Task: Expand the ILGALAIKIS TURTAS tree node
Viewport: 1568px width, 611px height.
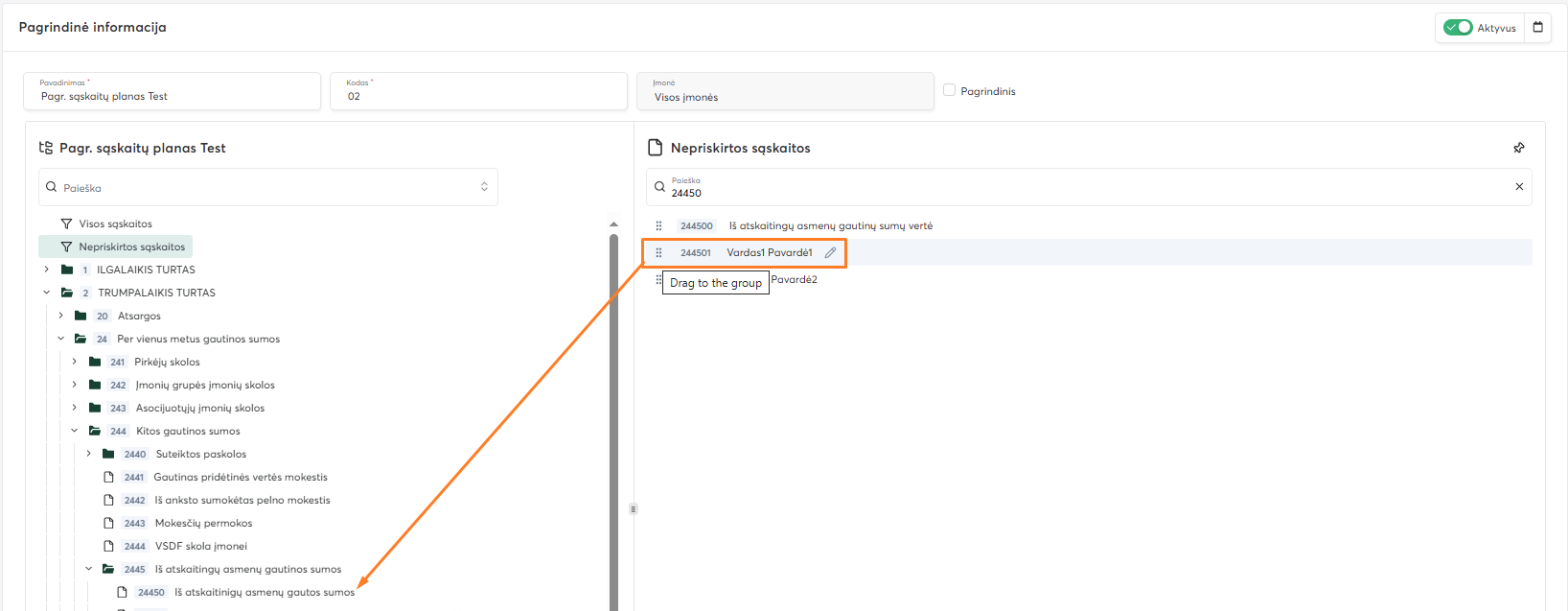Action: pos(46,270)
